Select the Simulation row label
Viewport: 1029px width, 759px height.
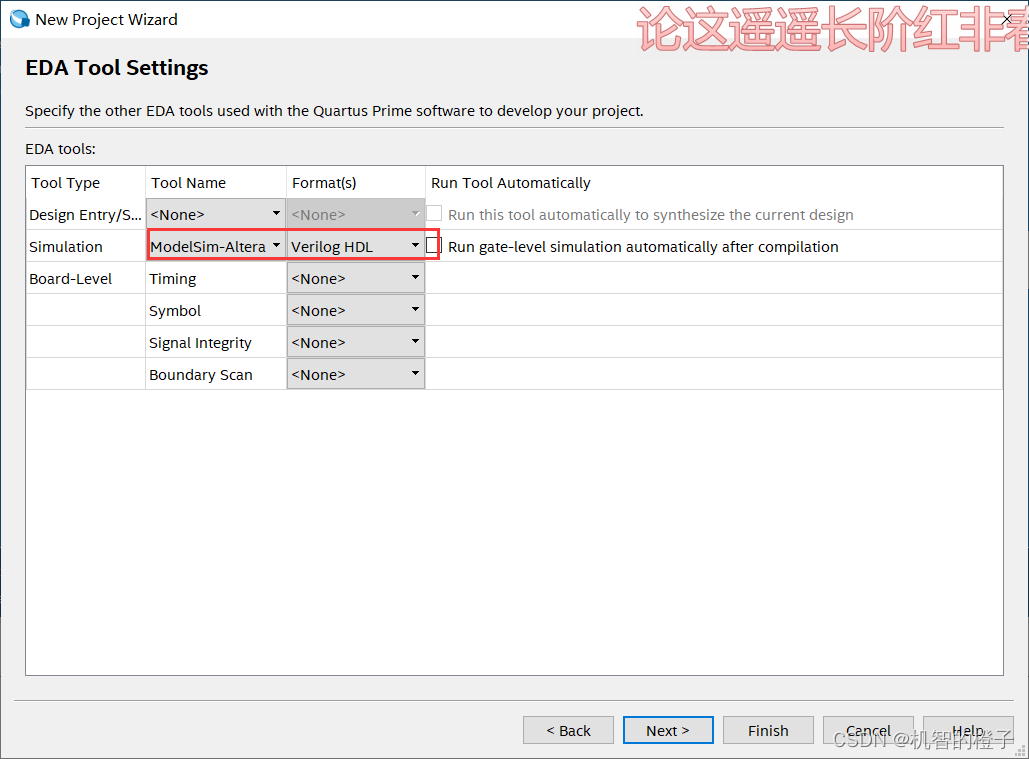pyautogui.click(x=66, y=247)
